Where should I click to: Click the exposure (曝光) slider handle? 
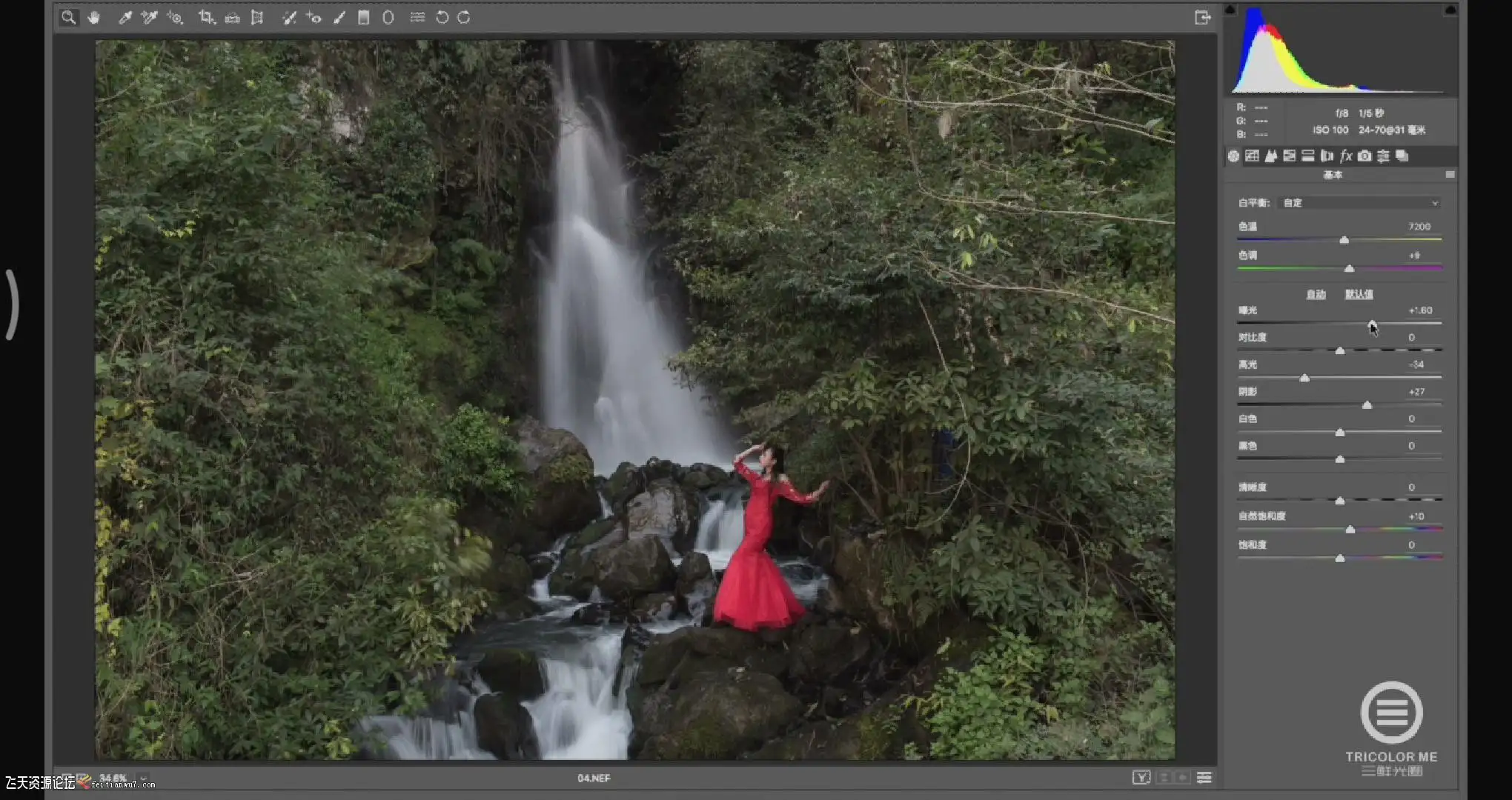point(1372,324)
